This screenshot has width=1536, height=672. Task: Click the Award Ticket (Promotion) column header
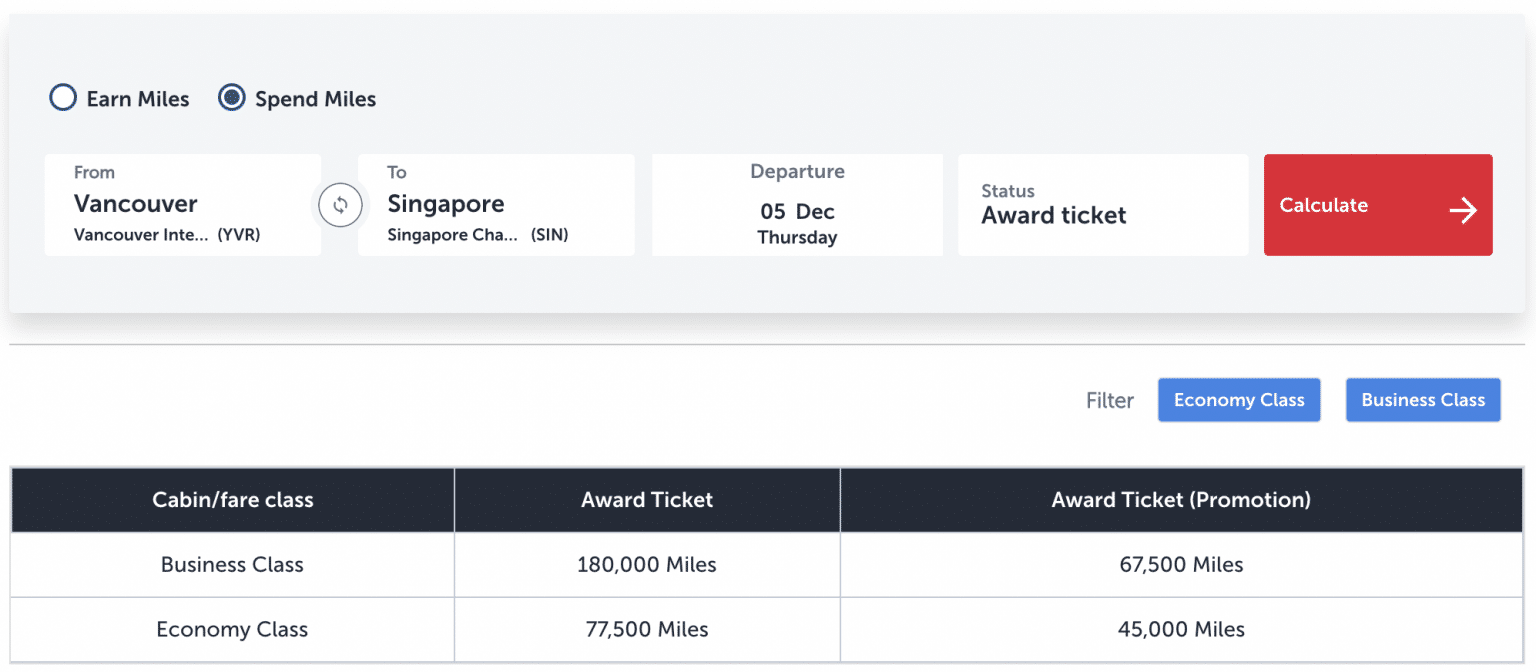[1180, 499]
